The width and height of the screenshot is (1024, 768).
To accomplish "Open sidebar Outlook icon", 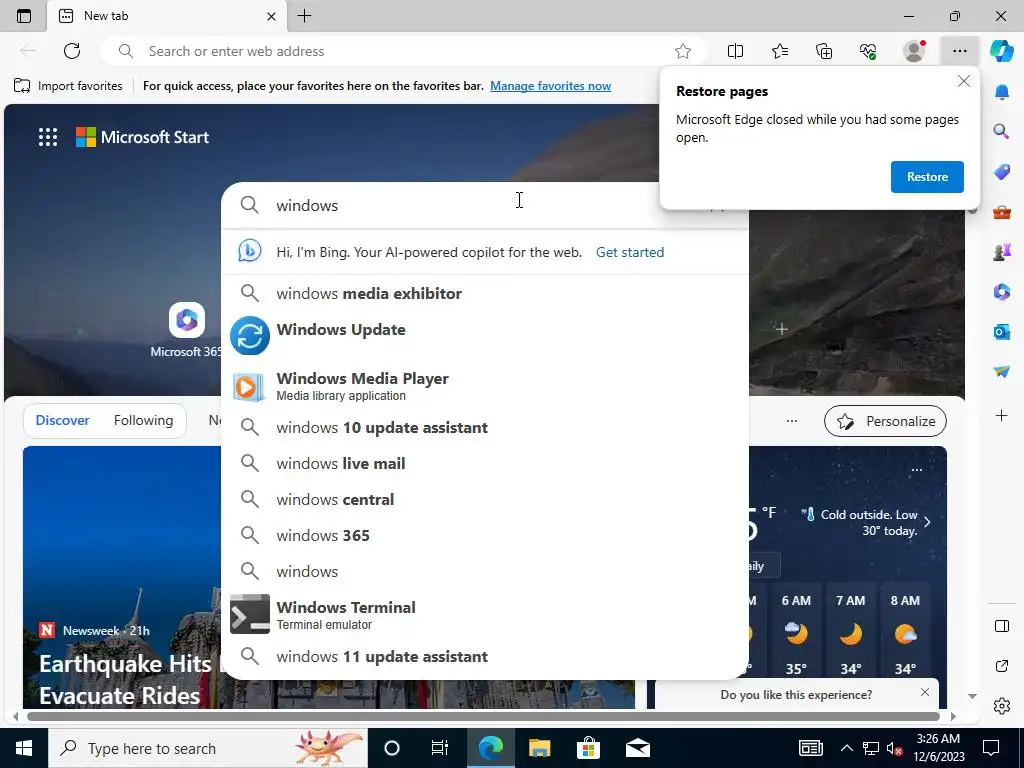I will (x=1001, y=332).
